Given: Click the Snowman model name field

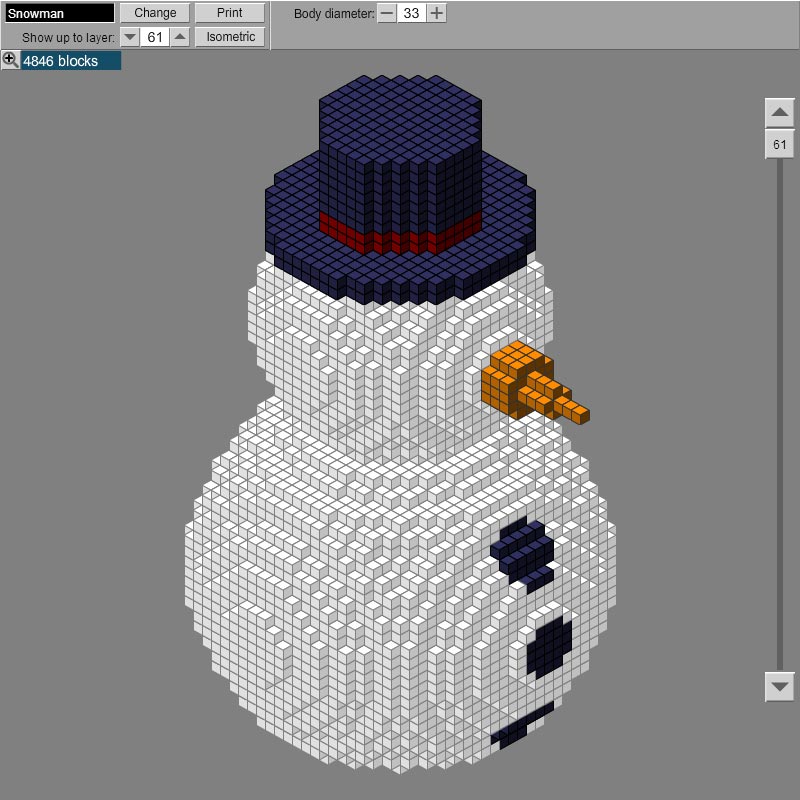Looking at the screenshot, I should click(60, 13).
